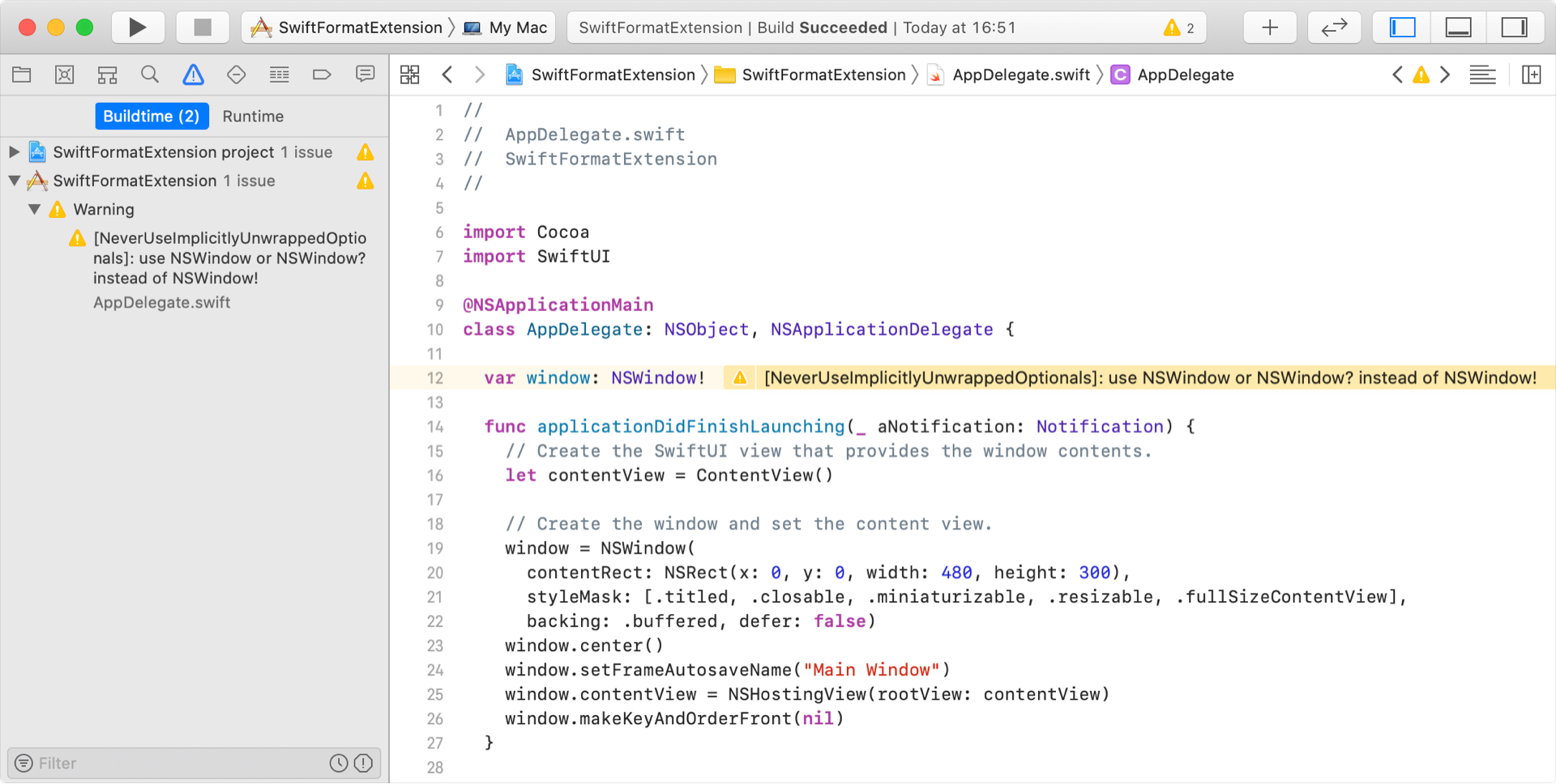Switch to the Runtime tab
This screenshot has height=784, width=1556.
pos(253,116)
